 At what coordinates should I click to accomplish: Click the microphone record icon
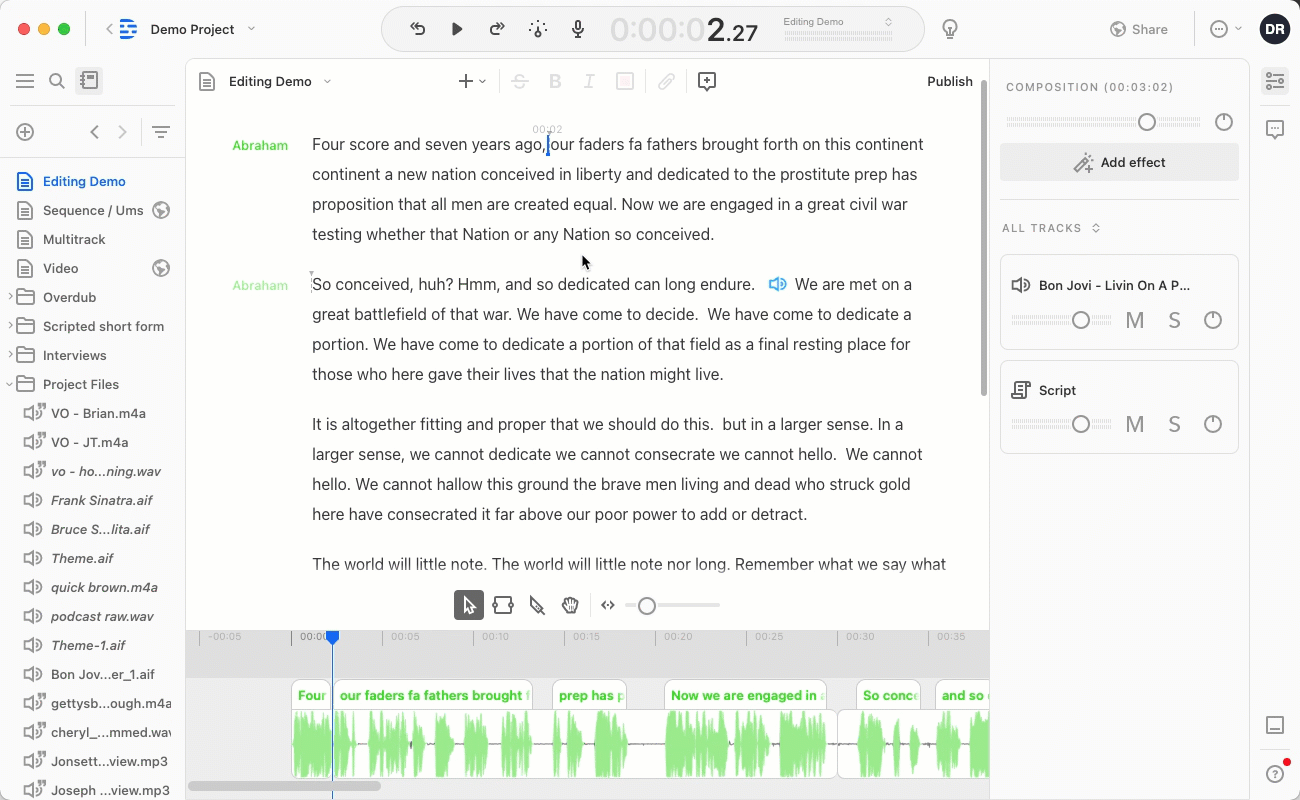point(578,29)
